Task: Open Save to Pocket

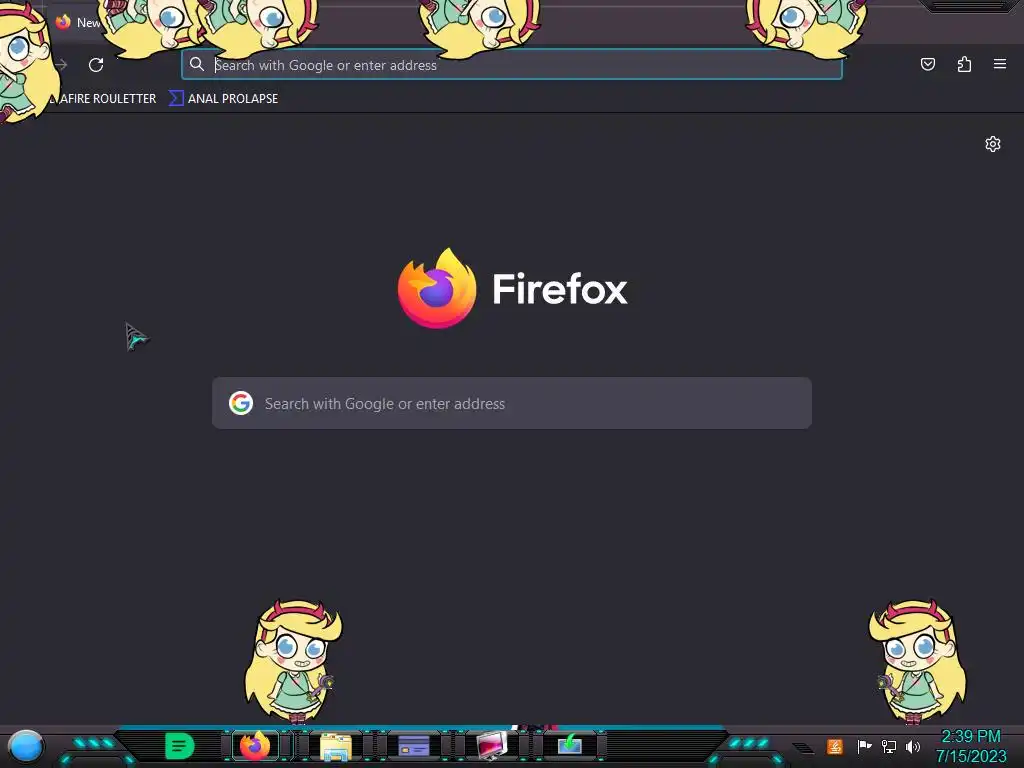Action: [927, 64]
